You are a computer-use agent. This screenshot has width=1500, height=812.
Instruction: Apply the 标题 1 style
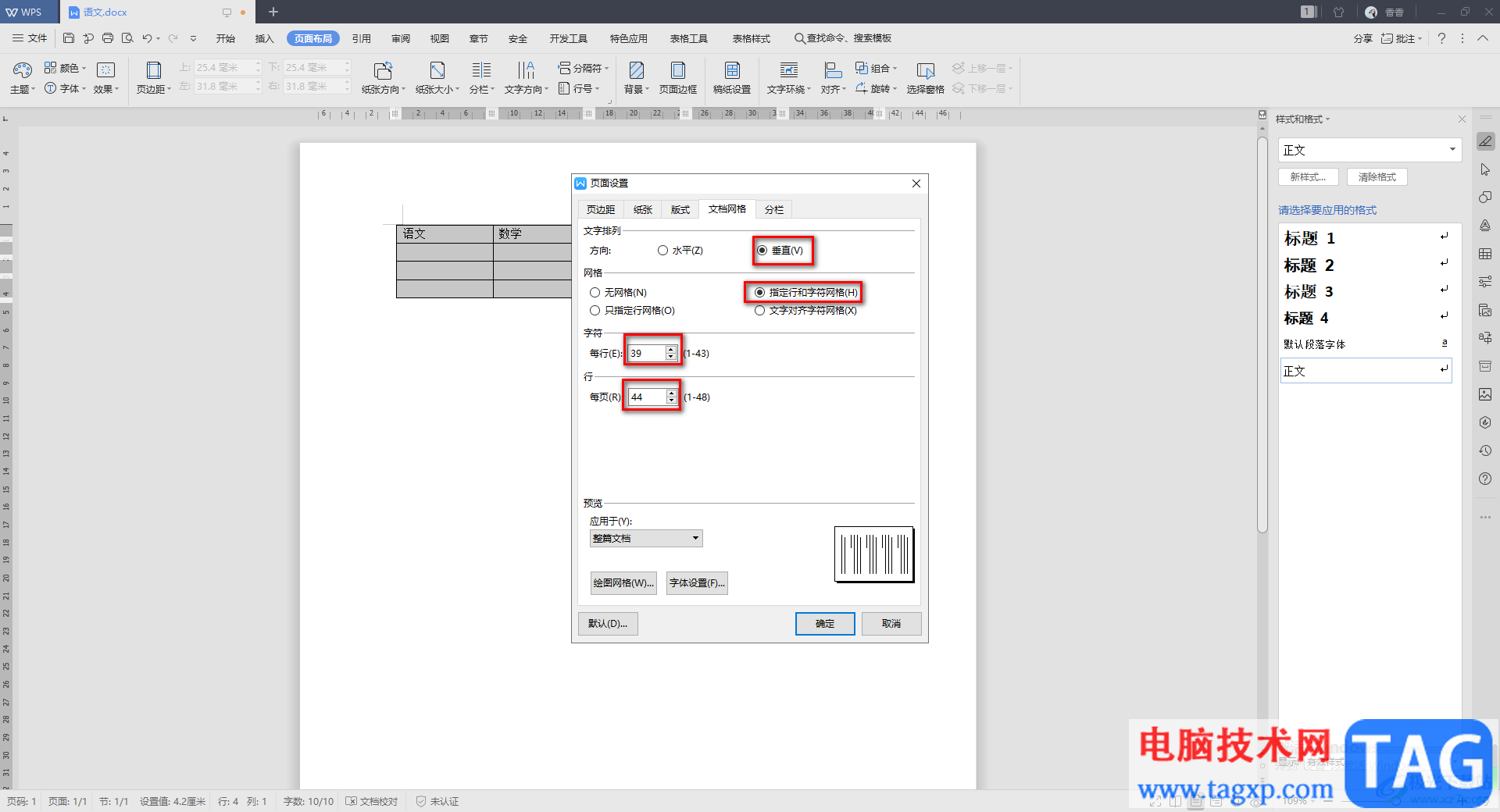(1366, 238)
